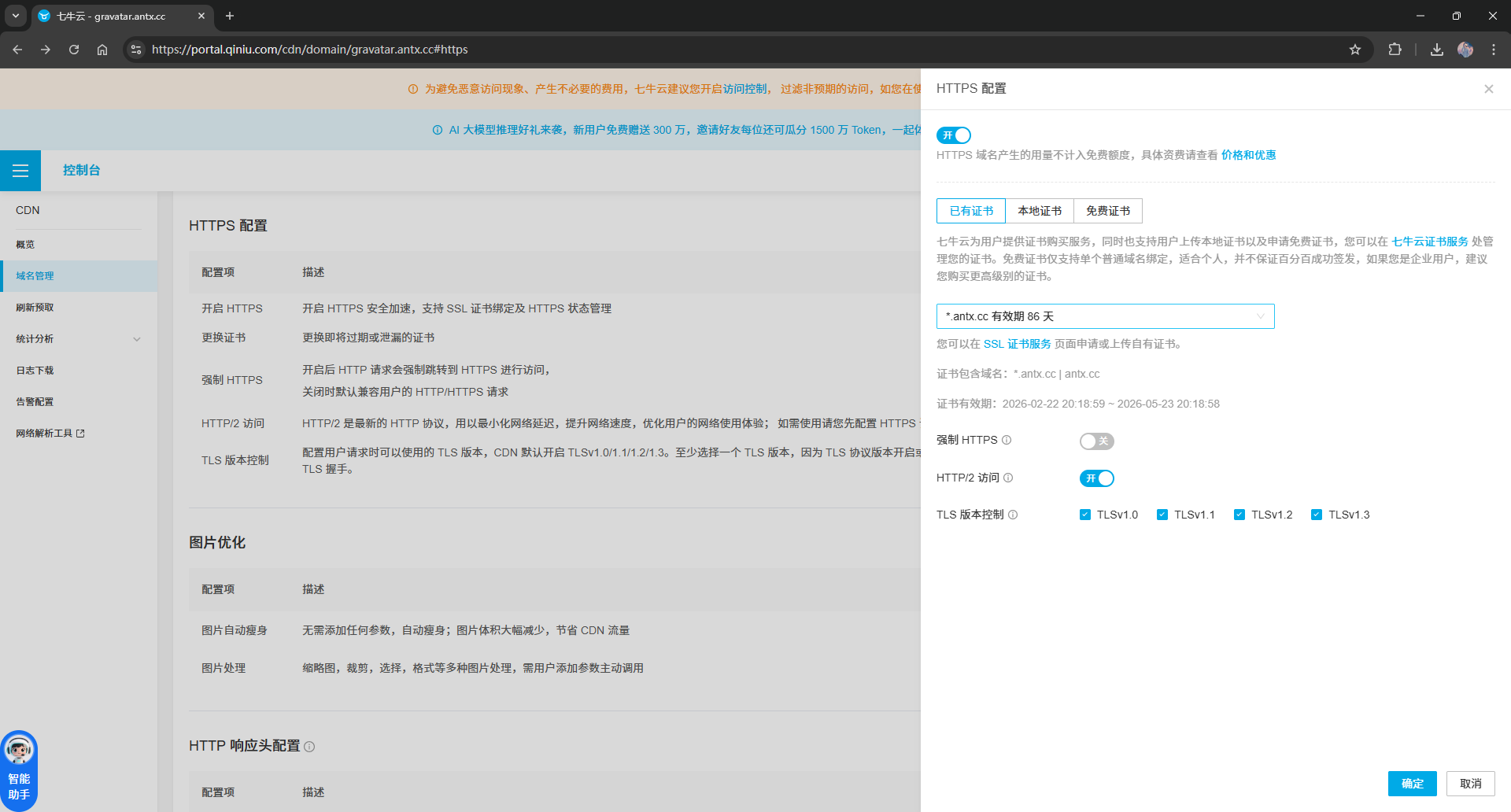Open the hamburger menu beside 控制台
This screenshot has height=812, width=1511.
[20, 171]
